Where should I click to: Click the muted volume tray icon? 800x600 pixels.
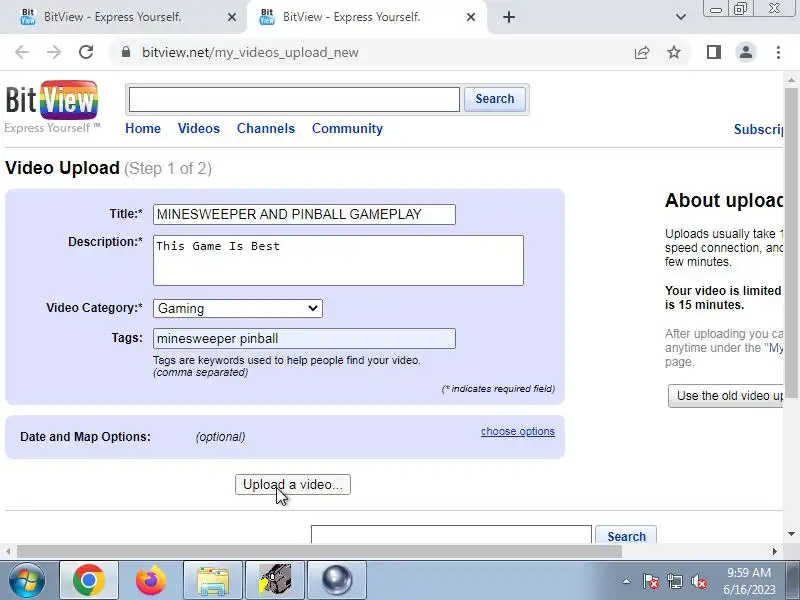(698, 581)
